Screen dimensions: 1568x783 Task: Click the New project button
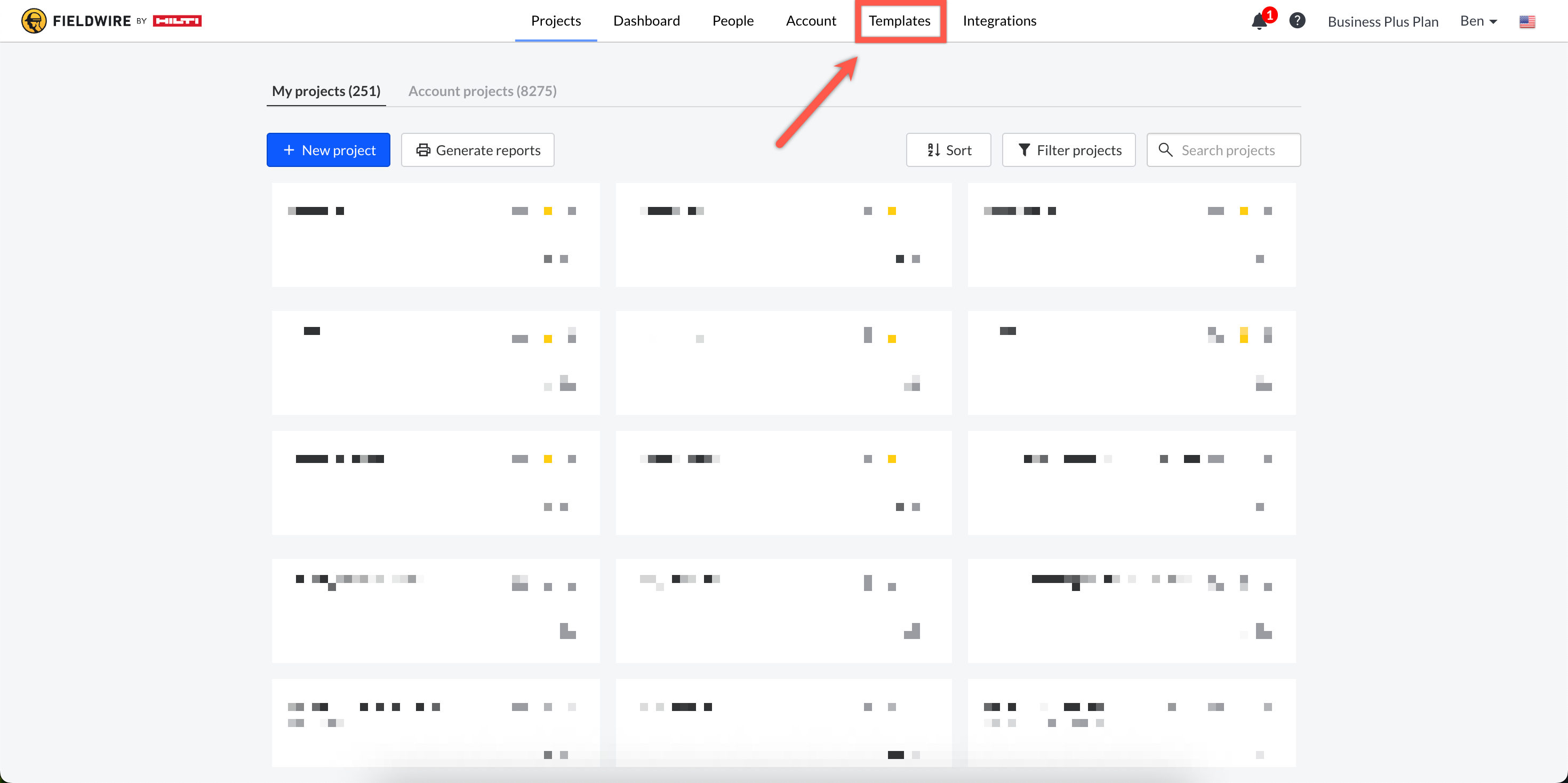tap(328, 150)
